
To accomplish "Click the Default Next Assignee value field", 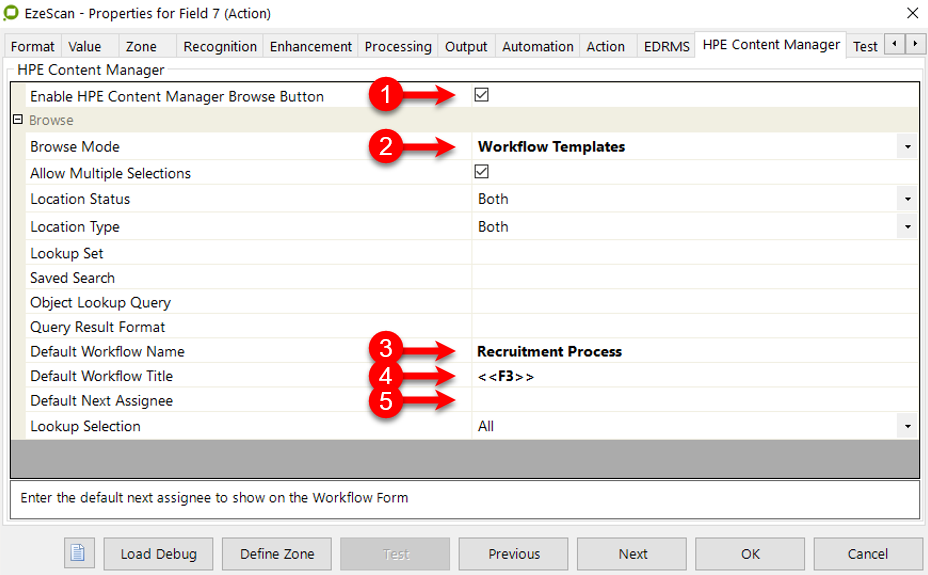I will tap(690, 401).
